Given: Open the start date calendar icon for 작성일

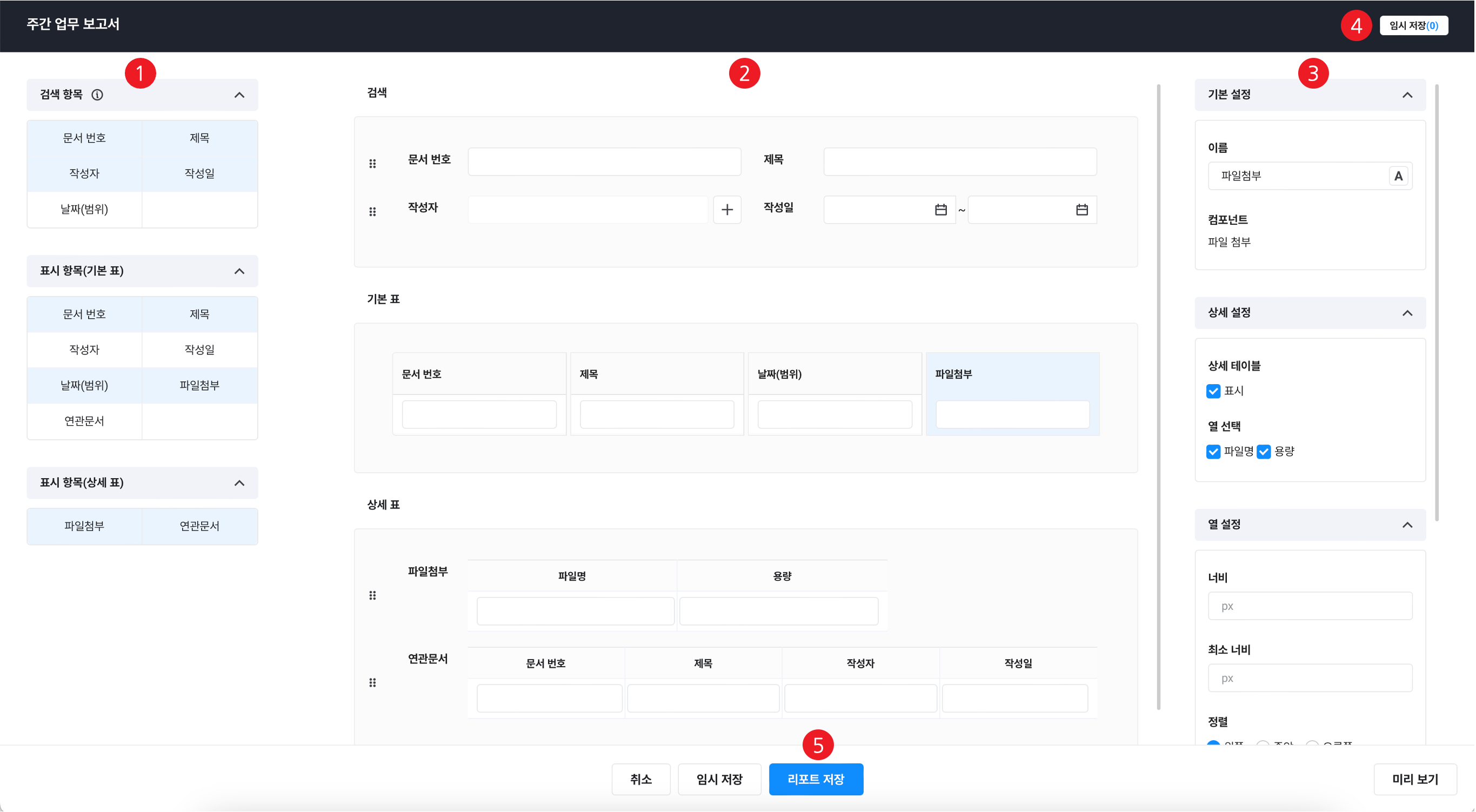Looking at the screenshot, I should pyautogui.click(x=940, y=210).
